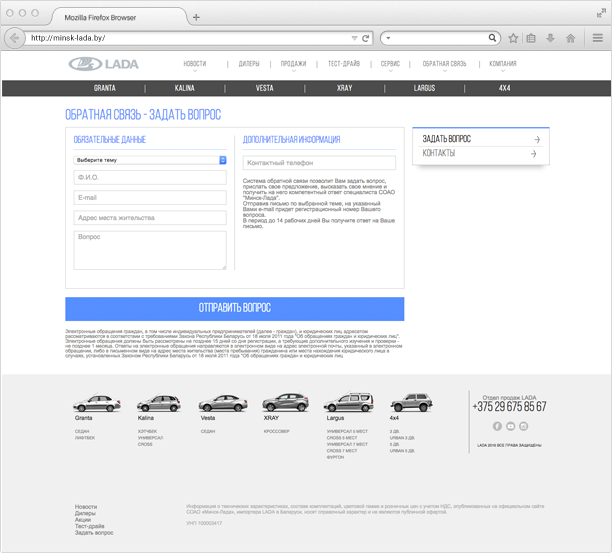
Task: Click the КРОССОВЕР link under XRAY
Action: point(277,431)
